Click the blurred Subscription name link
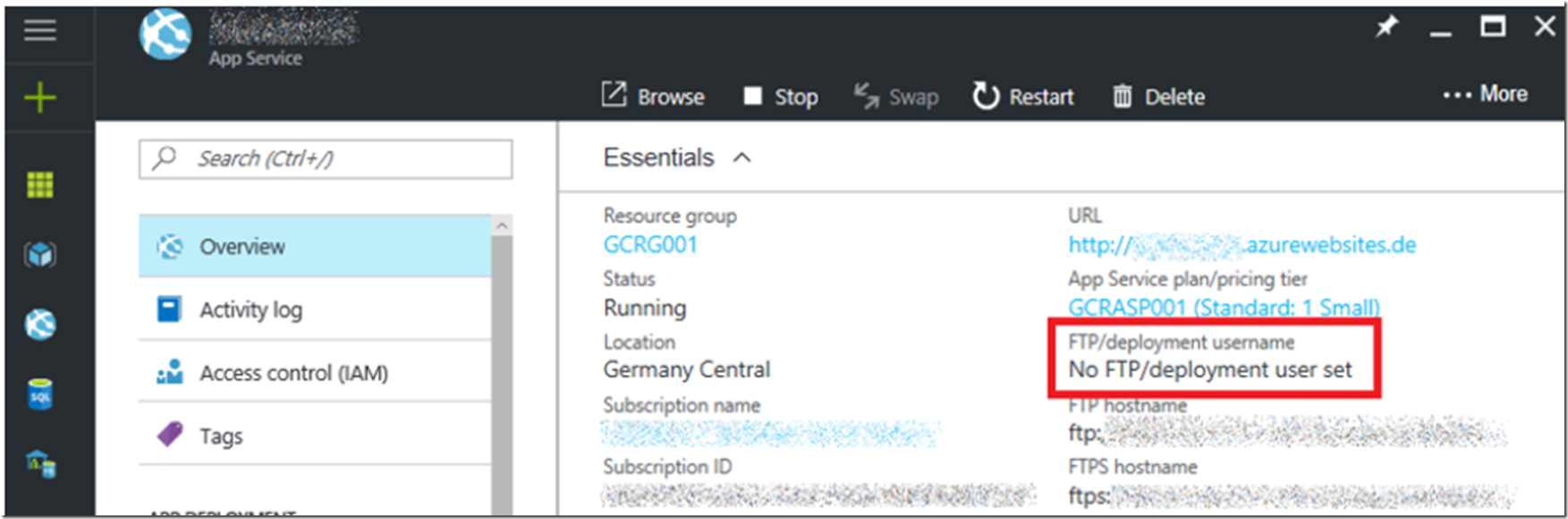Screen dimensions: 1568x519 (771, 434)
